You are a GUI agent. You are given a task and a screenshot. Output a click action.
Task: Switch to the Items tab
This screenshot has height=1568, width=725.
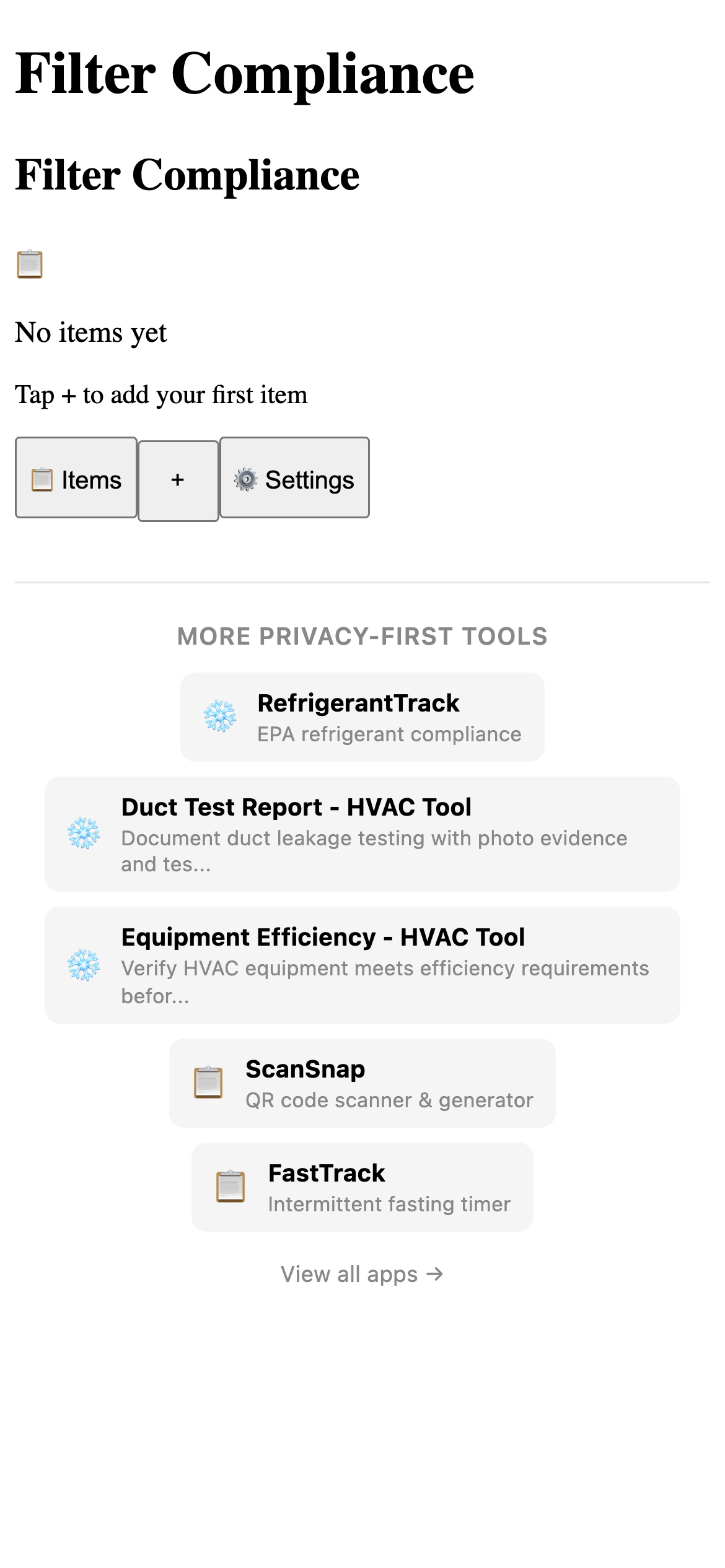[x=76, y=479]
